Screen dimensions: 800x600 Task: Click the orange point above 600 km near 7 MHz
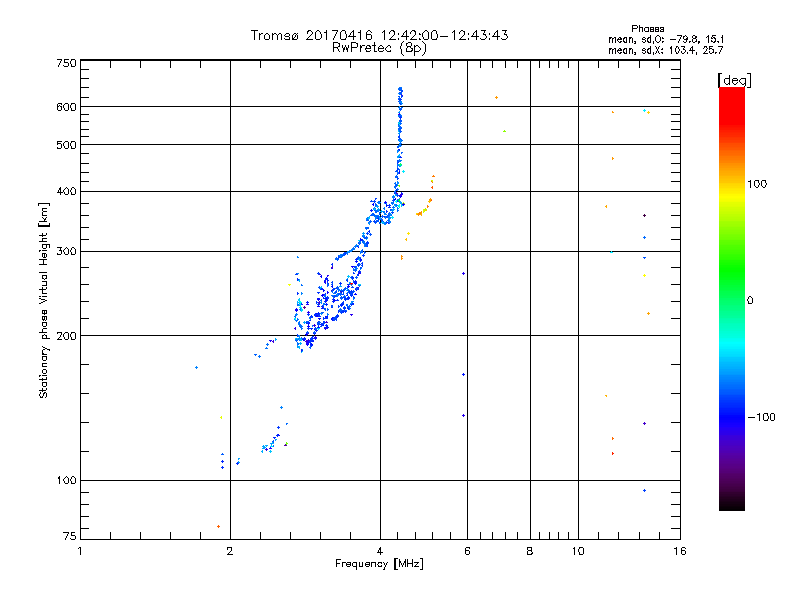[496, 97]
